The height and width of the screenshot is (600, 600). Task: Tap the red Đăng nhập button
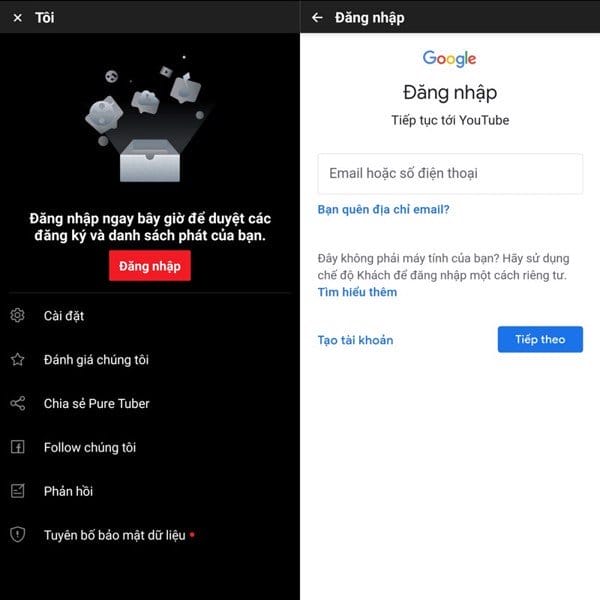pyautogui.click(x=150, y=266)
